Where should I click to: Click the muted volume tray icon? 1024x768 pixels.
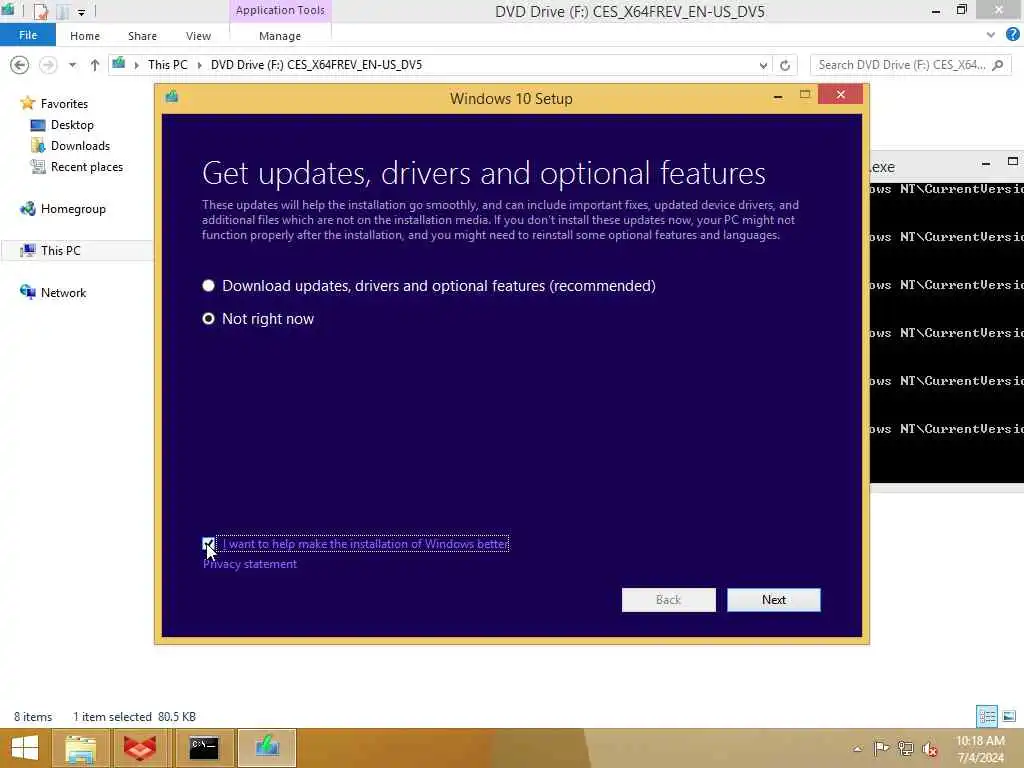[930, 748]
